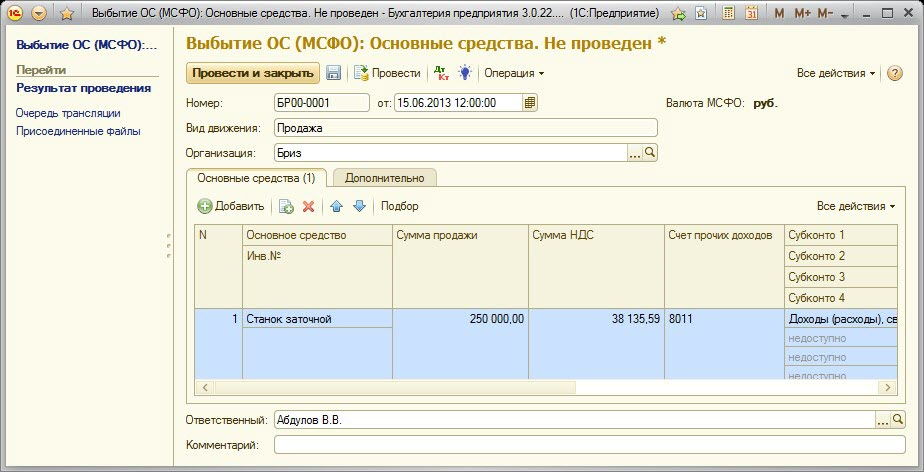Click the Дт/Кт postings icon
Image resolution: width=924 pixels, height=472 pixels.
click(x=441, y=73)
